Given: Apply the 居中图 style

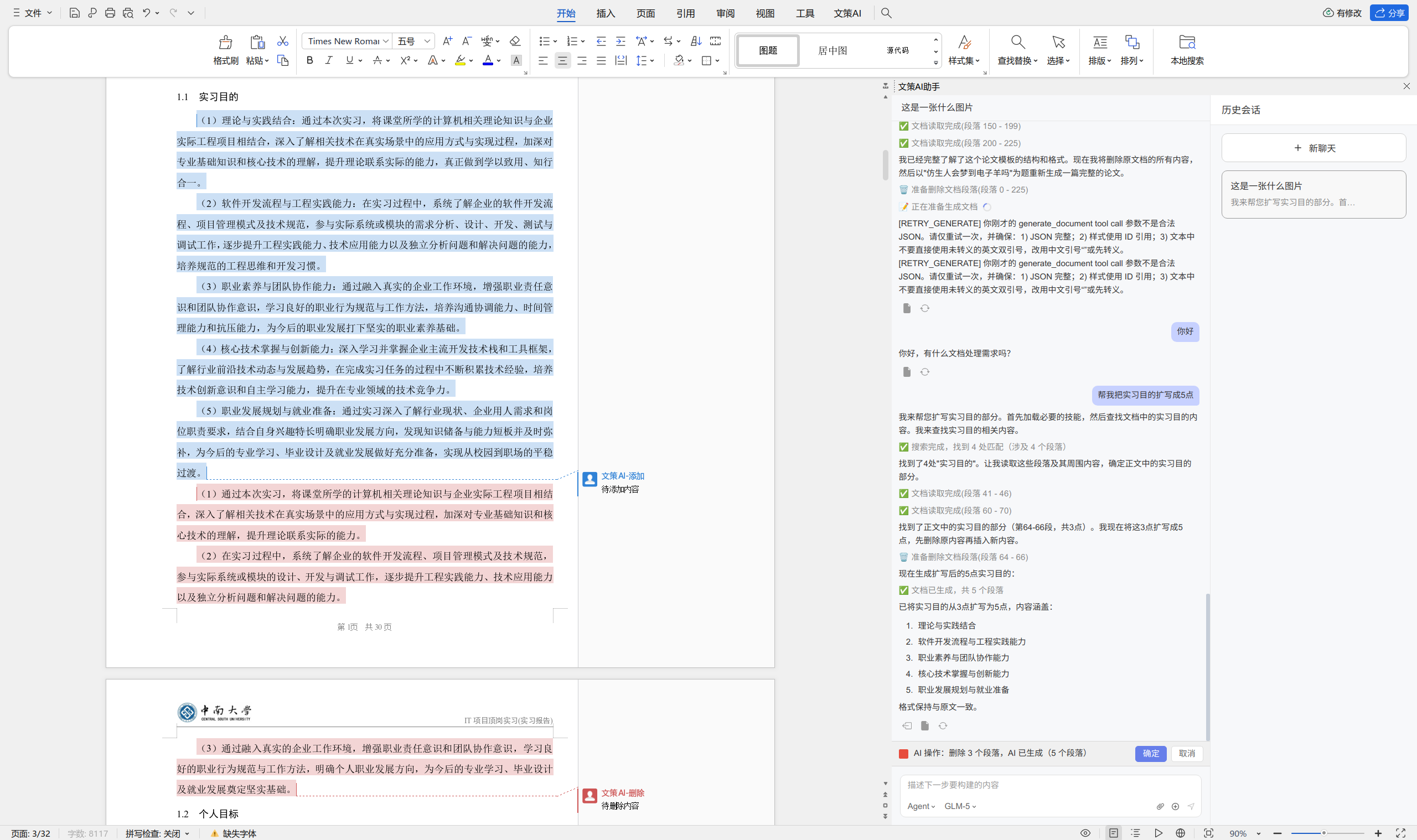Looking at the screenshot, I should [832, 50].
